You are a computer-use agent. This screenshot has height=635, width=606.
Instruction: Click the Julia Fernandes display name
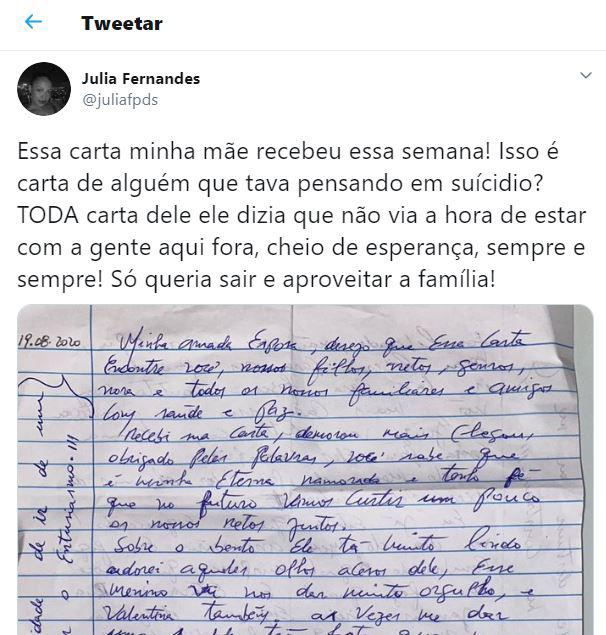pyautogui.click(x=140, y=78)
